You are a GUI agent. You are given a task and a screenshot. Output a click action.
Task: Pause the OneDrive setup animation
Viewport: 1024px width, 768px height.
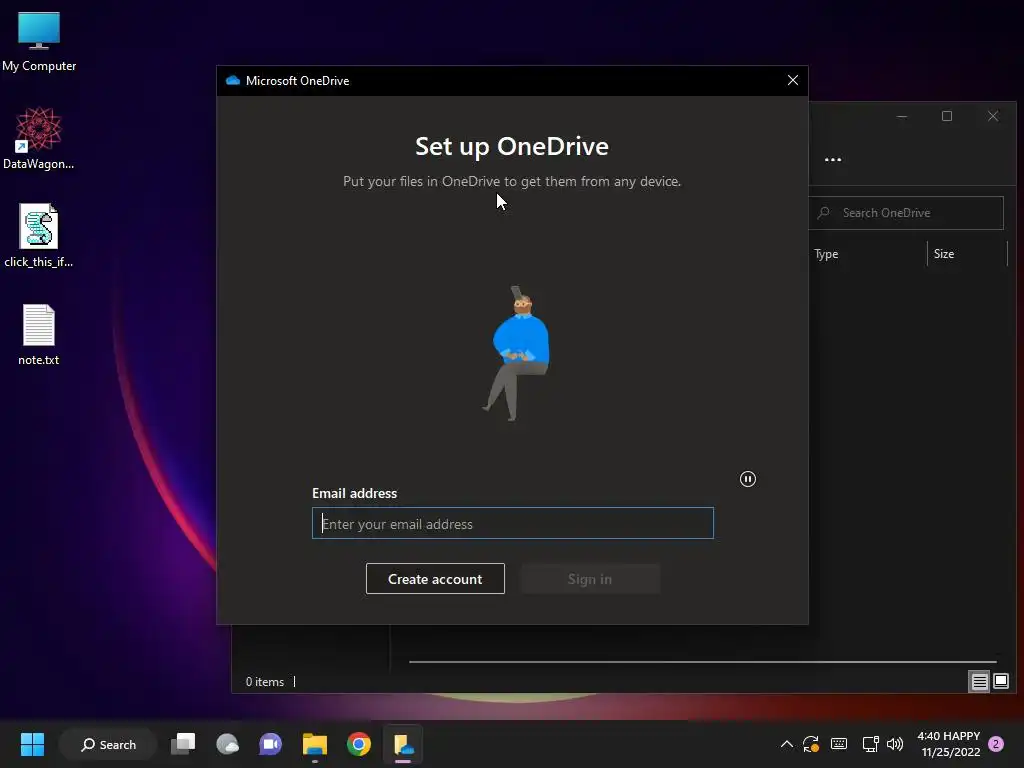coord(748,479)
